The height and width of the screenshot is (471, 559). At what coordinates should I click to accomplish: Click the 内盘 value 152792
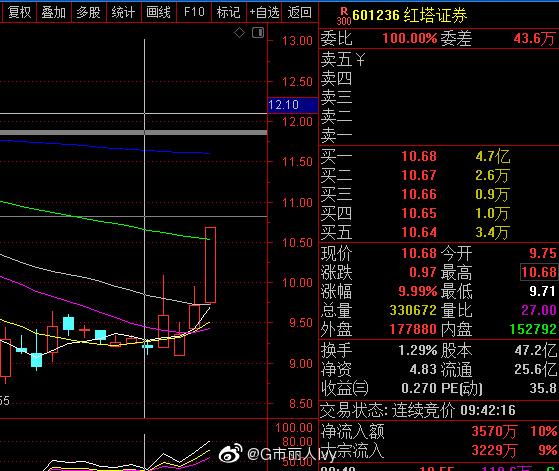coord(533,329)
